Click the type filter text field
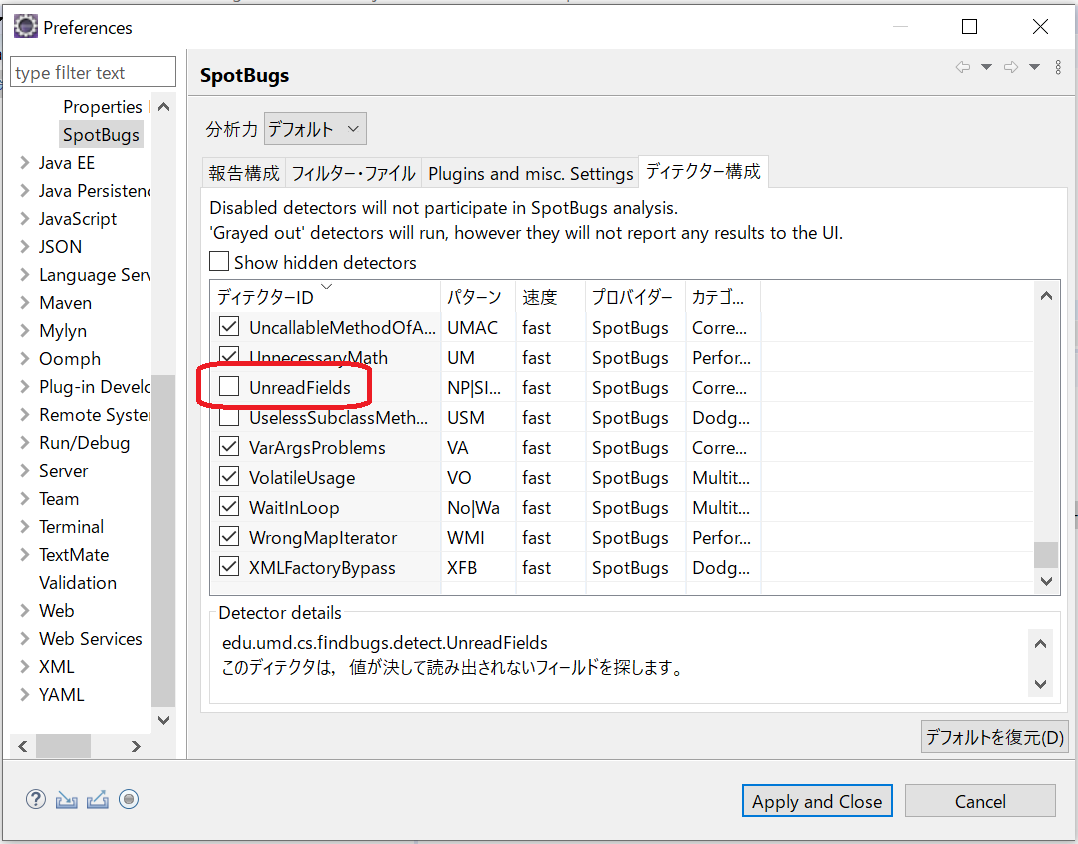 92,71
